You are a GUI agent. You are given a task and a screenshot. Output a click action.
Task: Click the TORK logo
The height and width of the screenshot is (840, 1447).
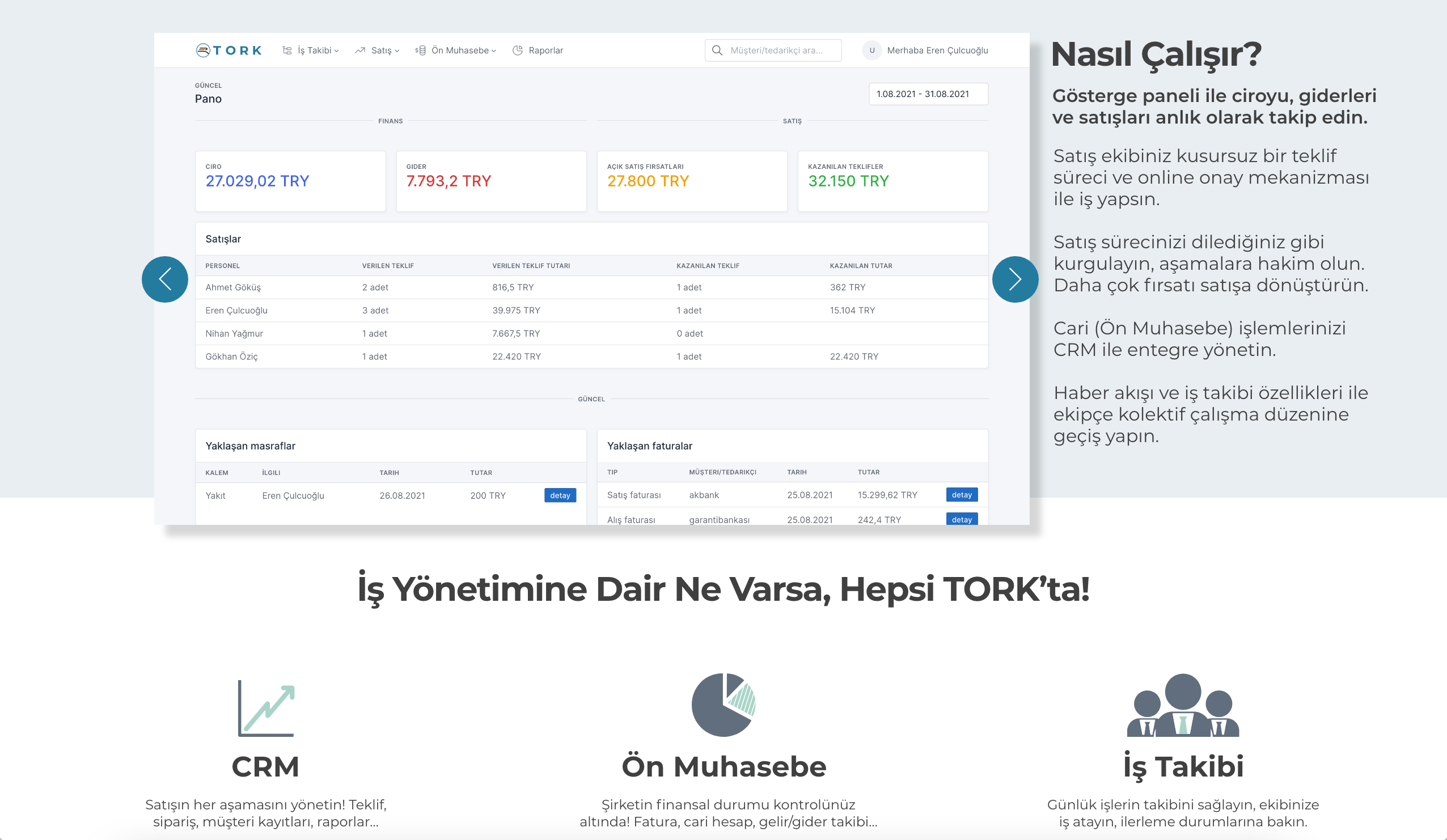point(229,50)
